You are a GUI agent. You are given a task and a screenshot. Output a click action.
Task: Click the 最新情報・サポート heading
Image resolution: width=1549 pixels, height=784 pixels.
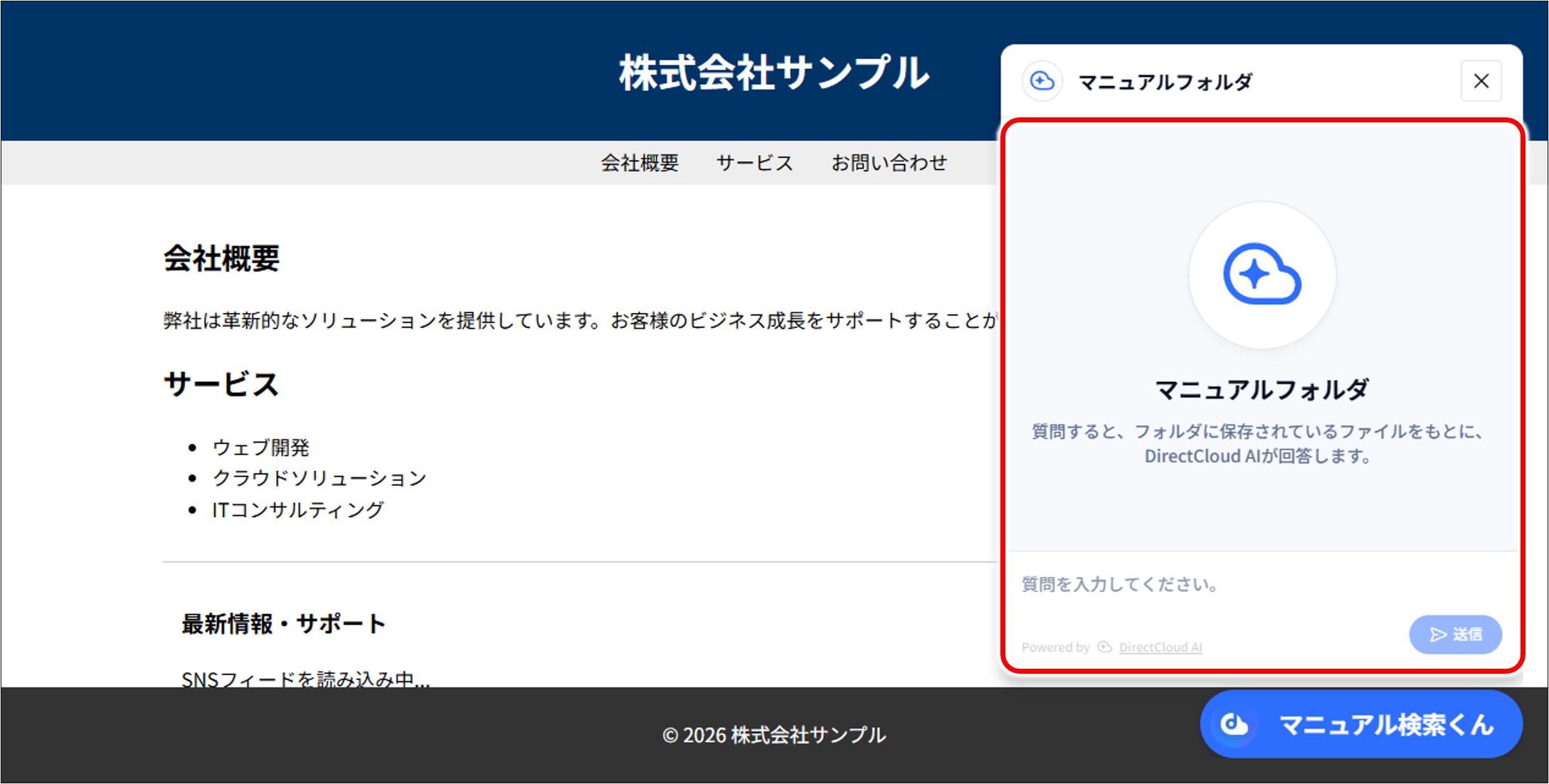point(283,624)
